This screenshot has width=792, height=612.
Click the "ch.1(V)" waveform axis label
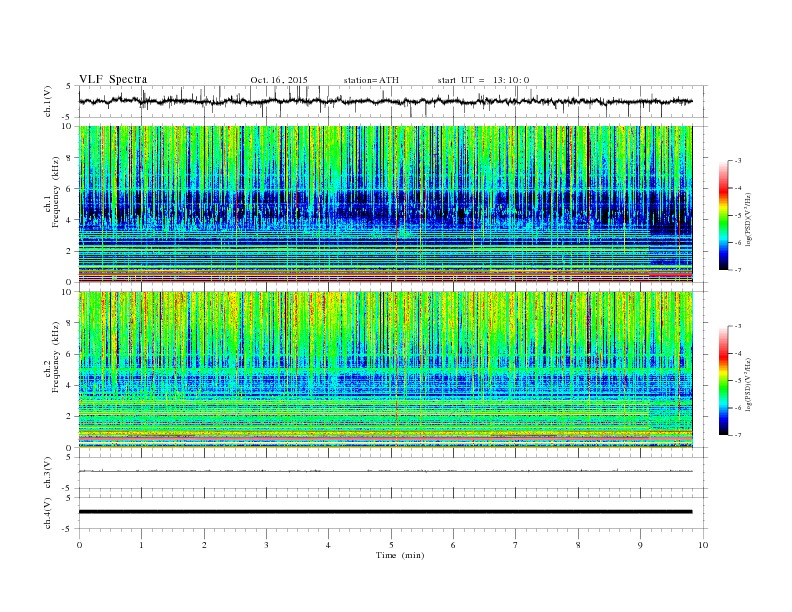coord(48,101)
